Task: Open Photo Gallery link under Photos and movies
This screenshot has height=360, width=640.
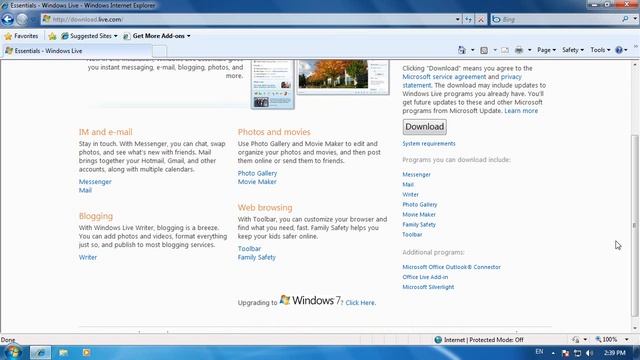Action: tap(257, 173)
